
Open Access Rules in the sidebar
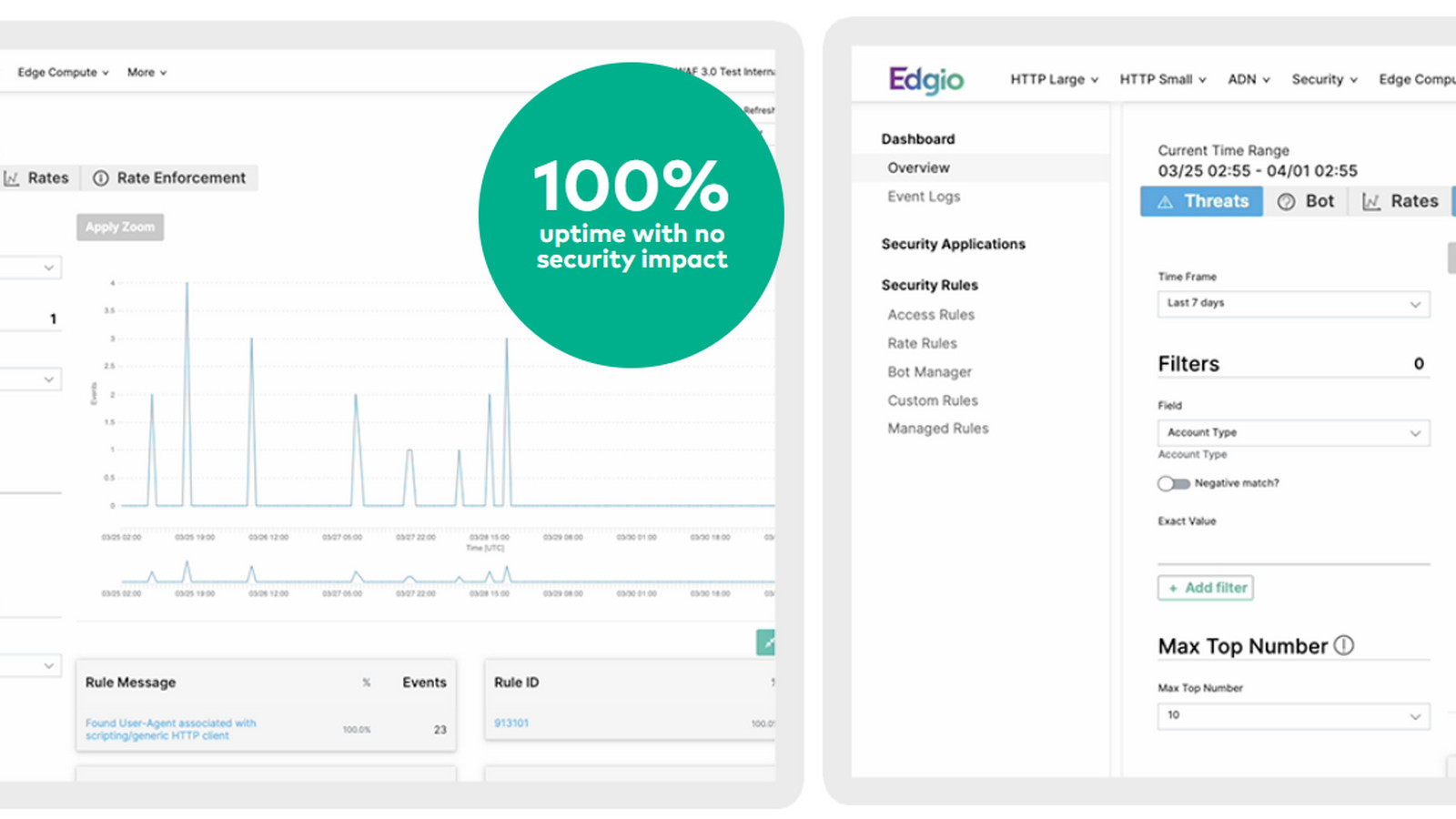click(x=931, y=315)
